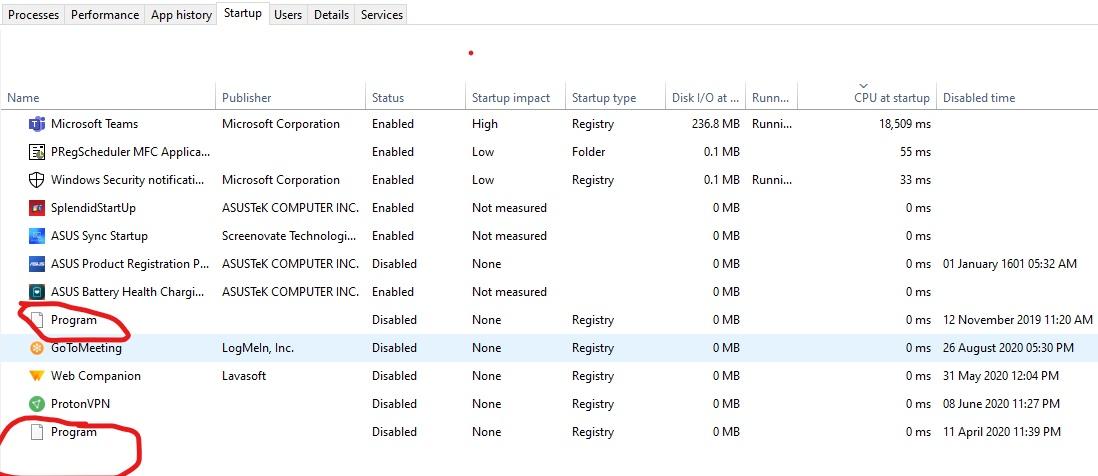Select the SplendidStartUp entry name

[x=94, y=208]
